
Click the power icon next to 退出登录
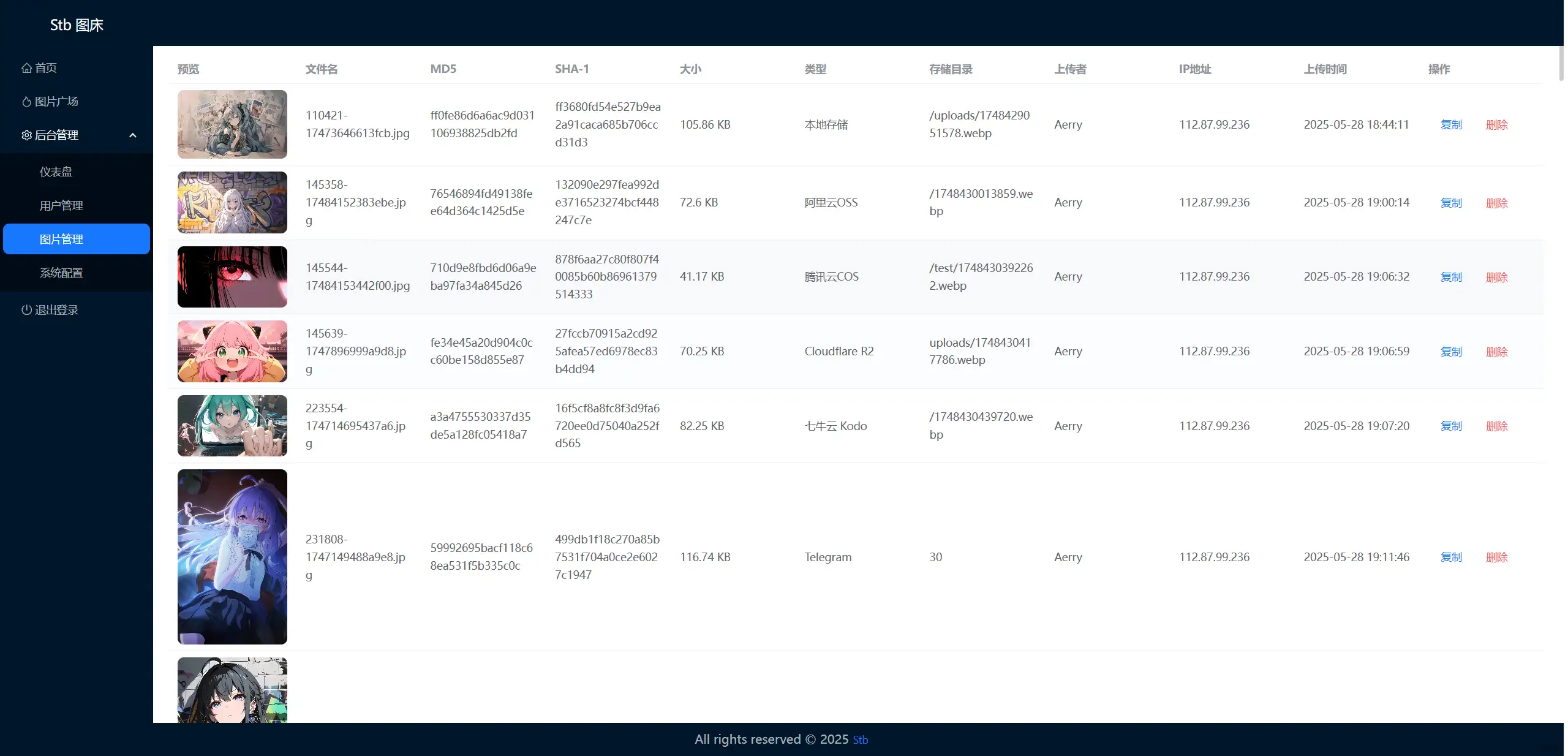point(26,310)
